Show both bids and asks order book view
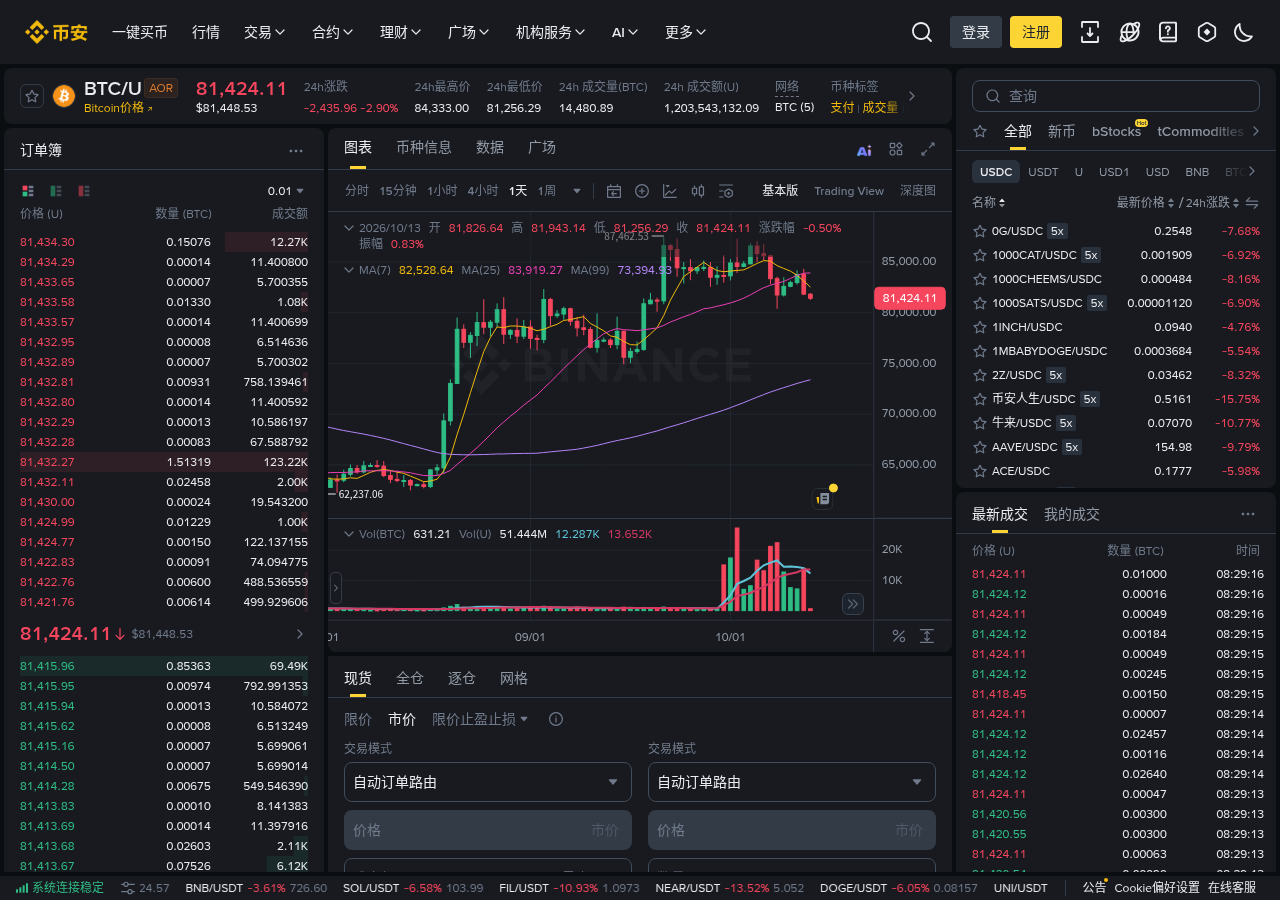Screen dimensions: 1280x900 [27, 190]
